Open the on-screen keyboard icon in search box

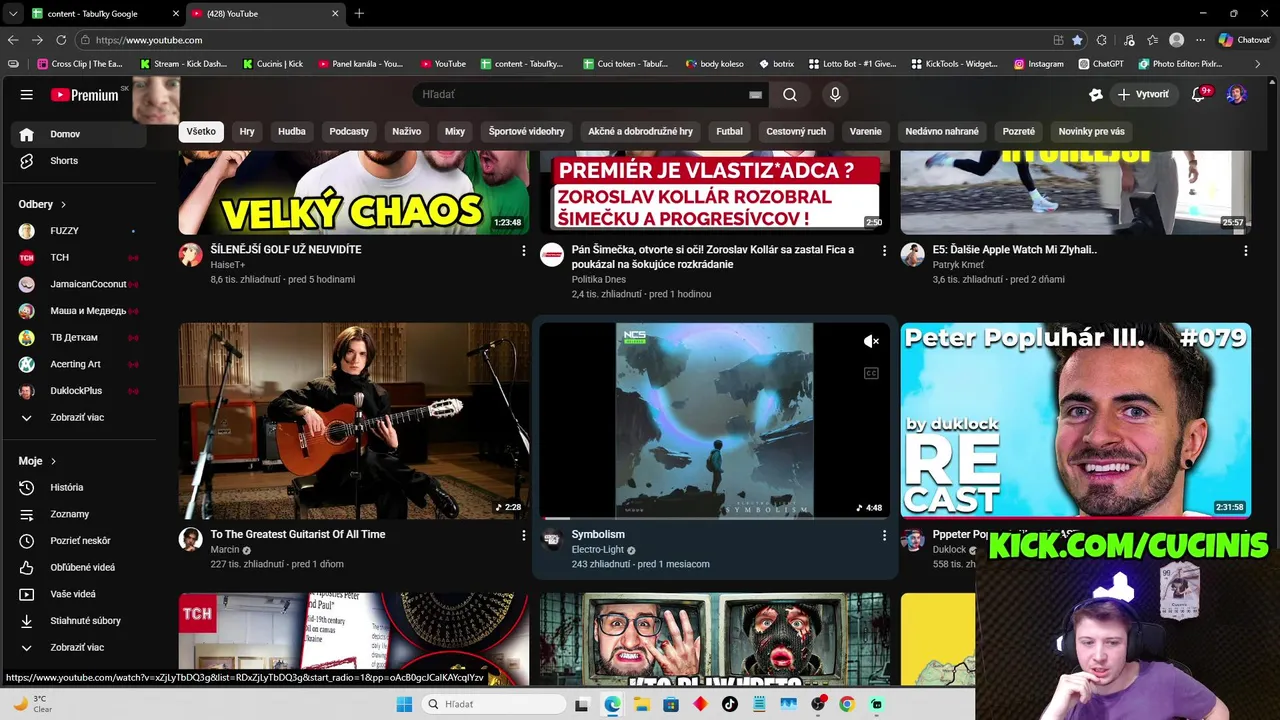point(756,95)
